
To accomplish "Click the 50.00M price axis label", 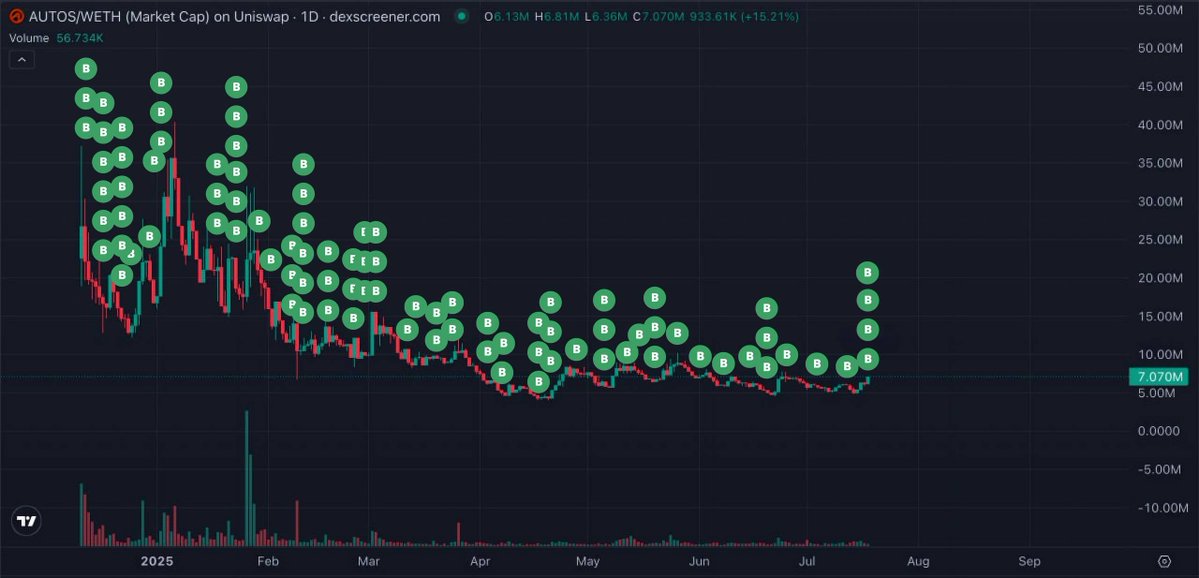I will point(1159,48).
